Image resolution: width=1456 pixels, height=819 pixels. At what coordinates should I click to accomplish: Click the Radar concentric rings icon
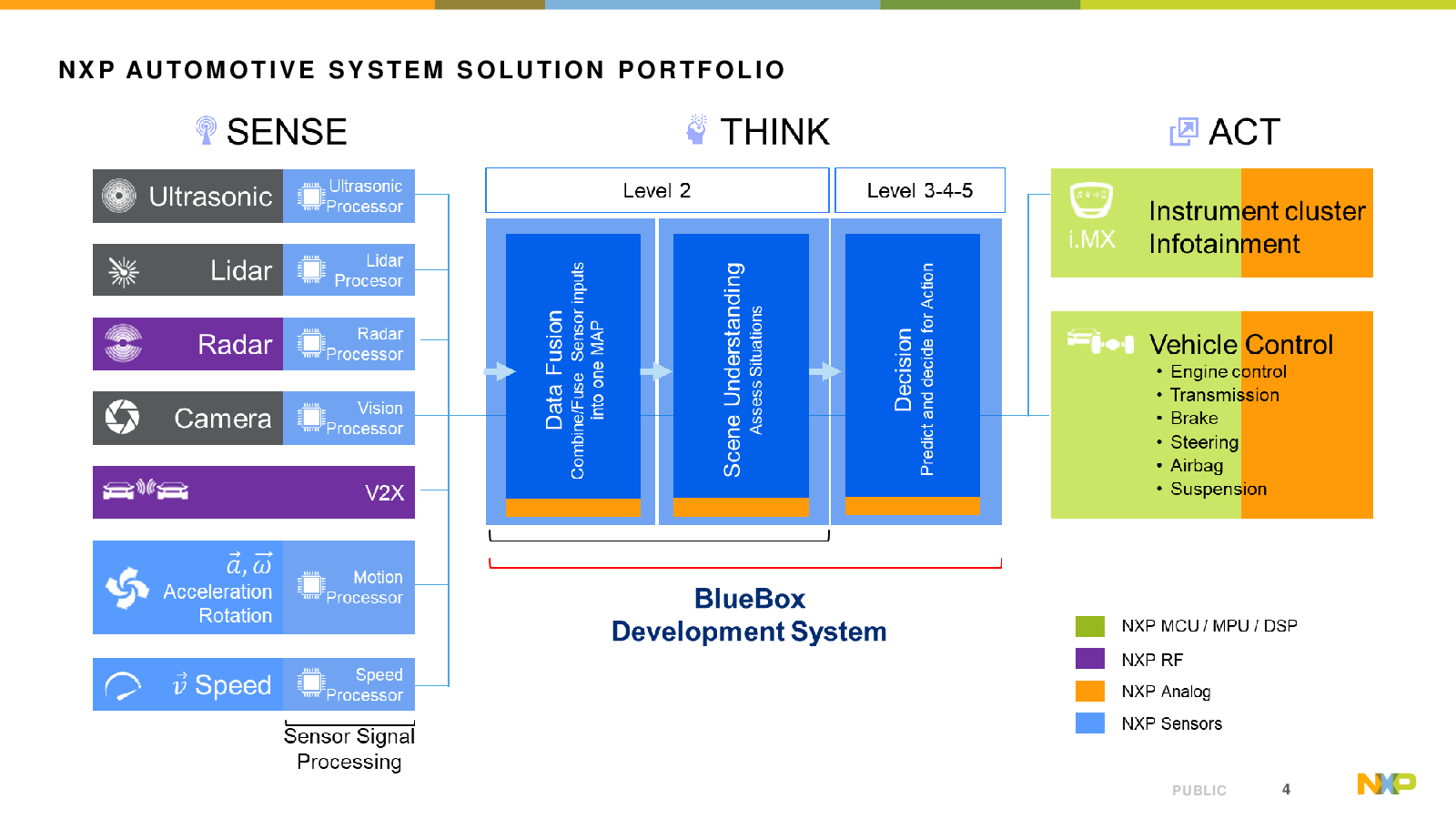[x=123, y=343]
